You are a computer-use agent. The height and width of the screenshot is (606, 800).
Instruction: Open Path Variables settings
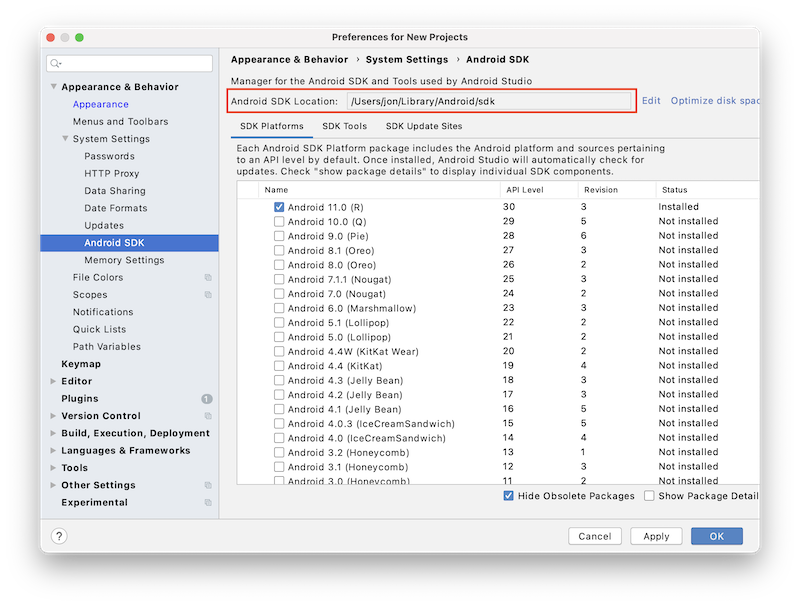point(107,346)
